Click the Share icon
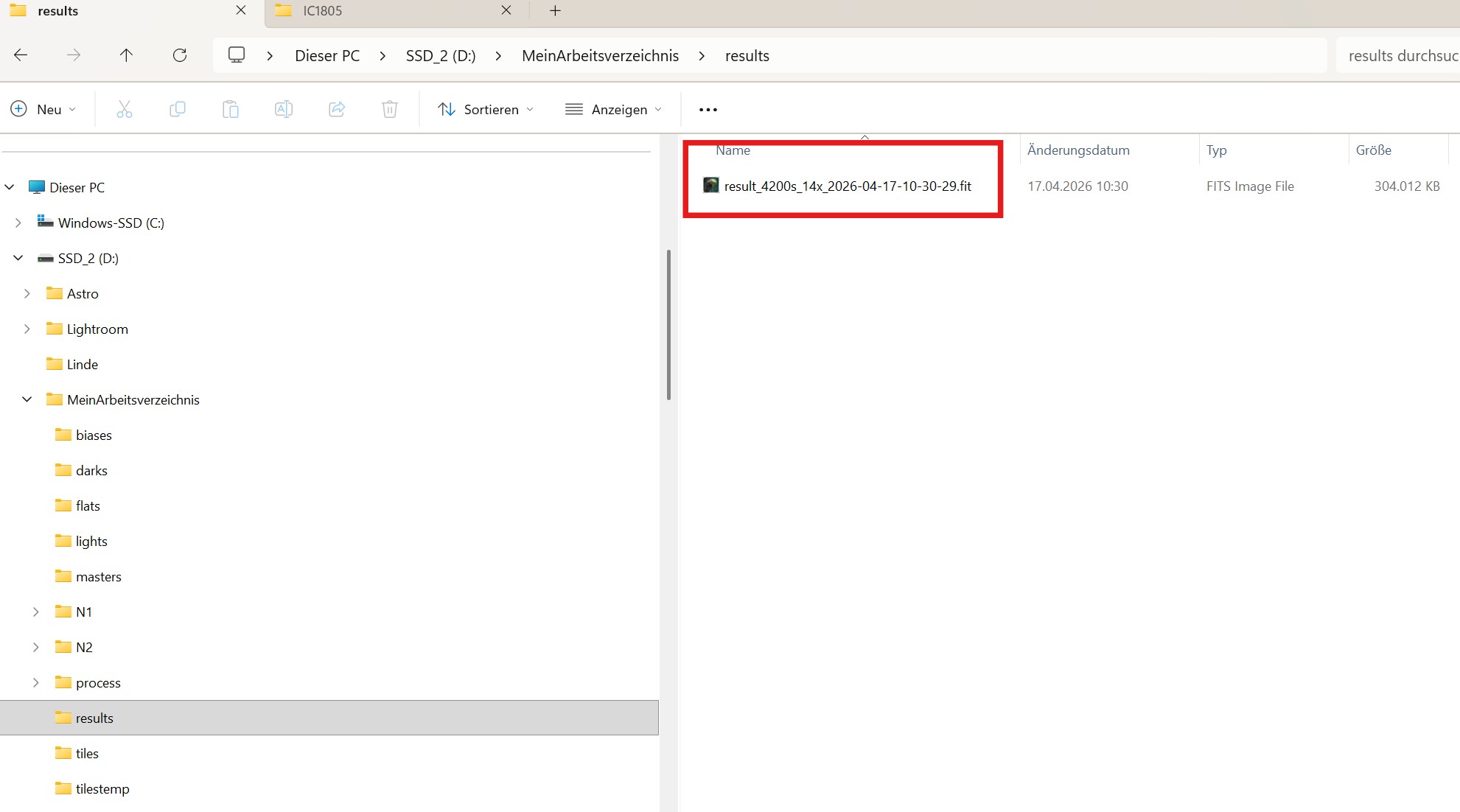This screenshot has width=1460, height=812. tap(337, 109)
